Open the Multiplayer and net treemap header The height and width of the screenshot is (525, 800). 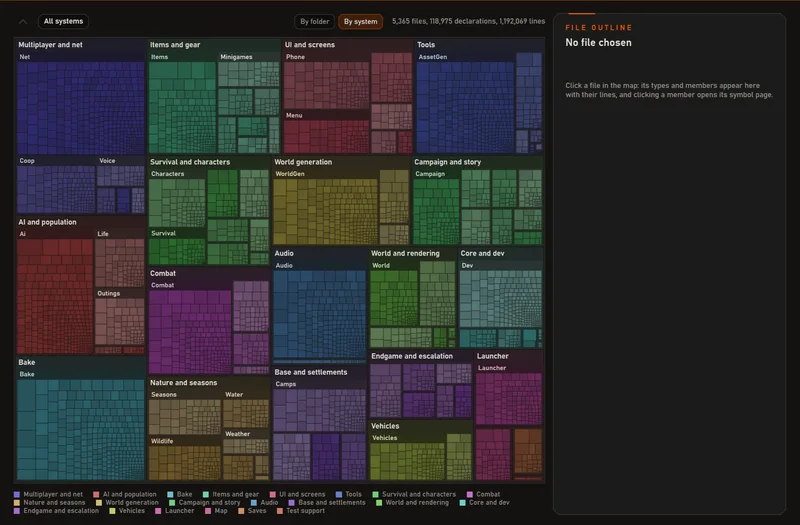click(x=51, y=45)
